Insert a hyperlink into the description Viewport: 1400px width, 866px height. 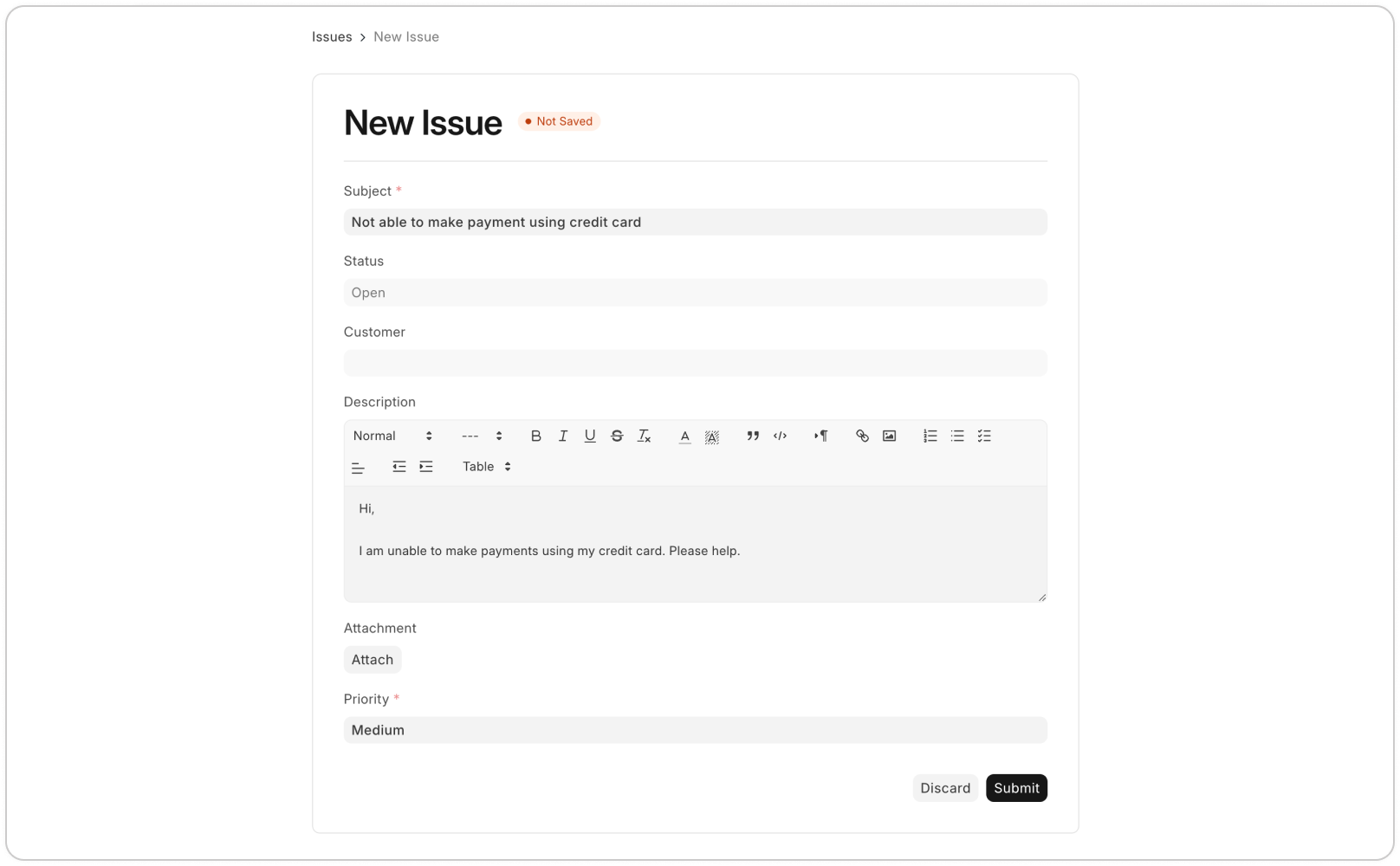(x=862, y=436)
